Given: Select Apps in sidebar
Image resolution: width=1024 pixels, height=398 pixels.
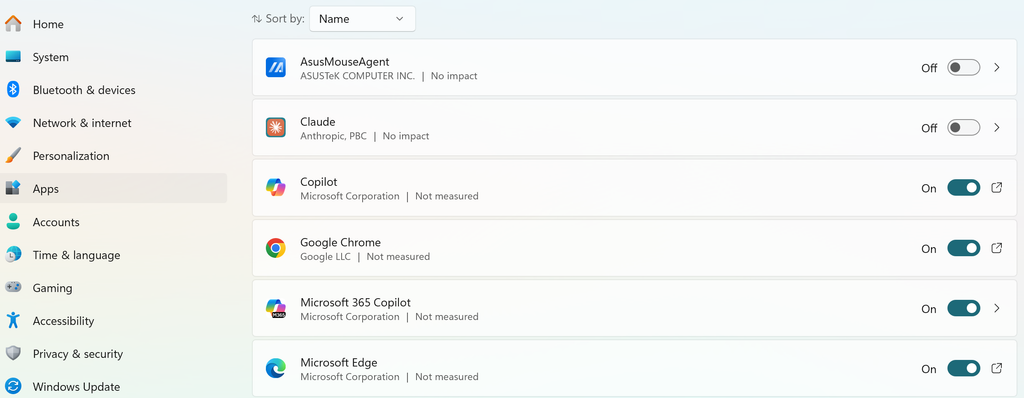Looking at the screenshot, I should [x=114, y=188].
